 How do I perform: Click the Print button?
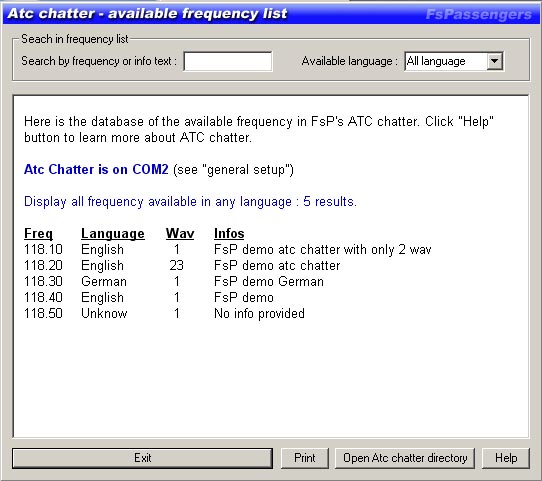click(x=305, y=458)
